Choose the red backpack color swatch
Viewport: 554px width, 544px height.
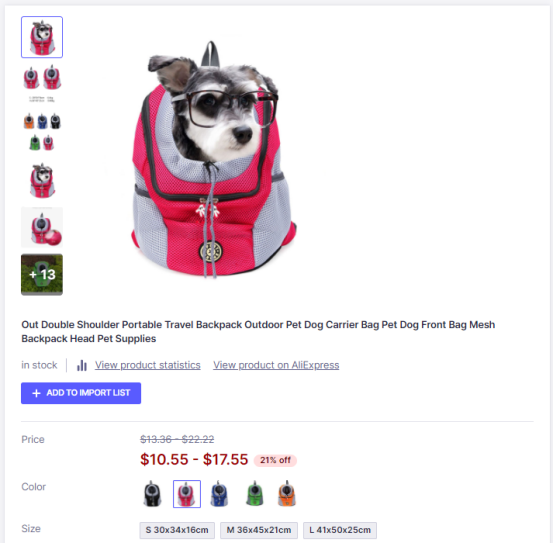pyautogui.click(x=187, y=493)
